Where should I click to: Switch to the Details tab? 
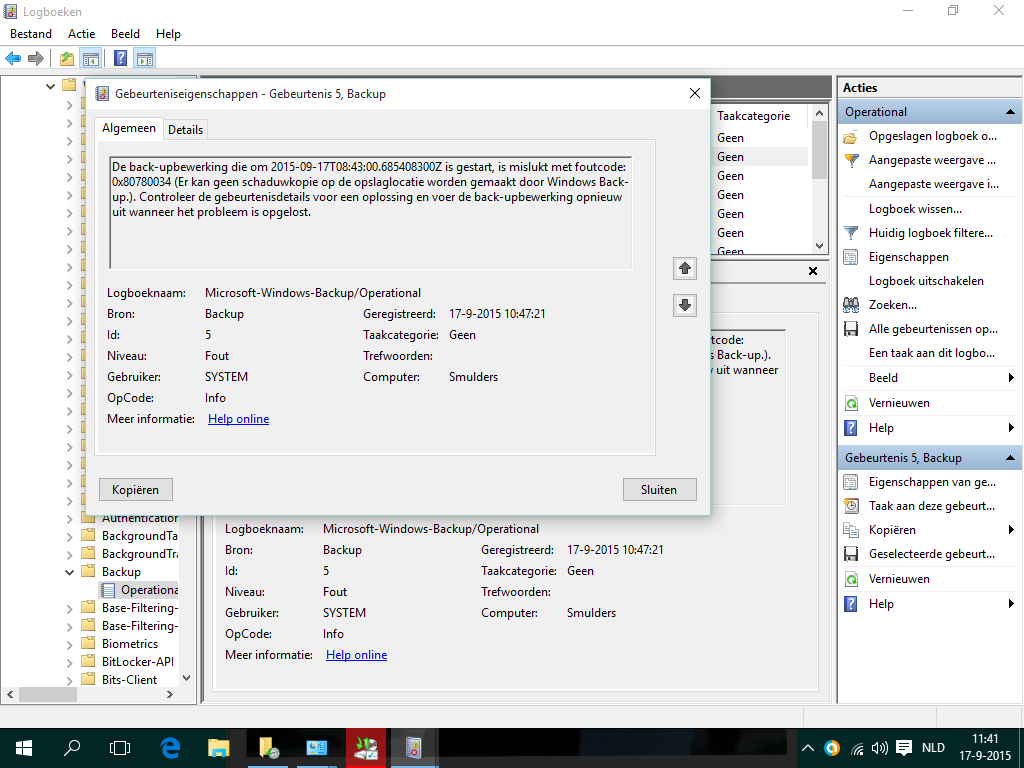click(x=185, y=129)
